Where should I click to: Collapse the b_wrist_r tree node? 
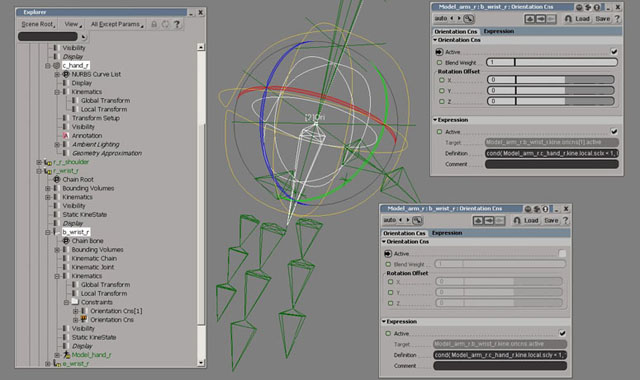pos(48,232)
